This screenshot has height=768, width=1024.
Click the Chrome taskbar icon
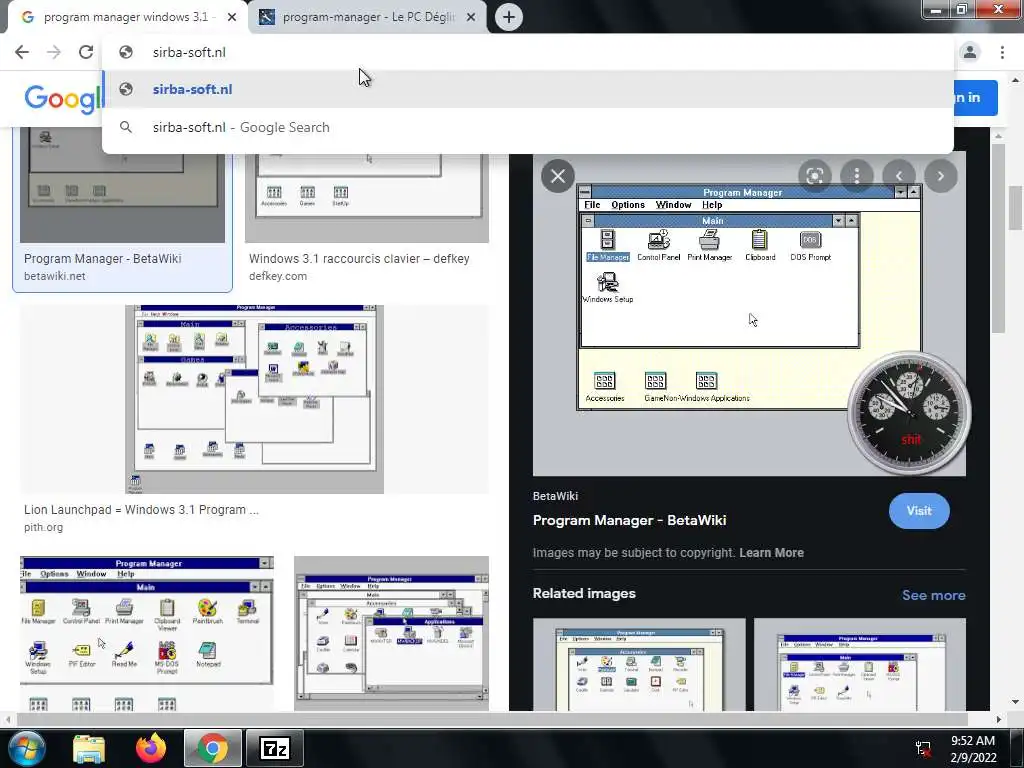point(212,748)
